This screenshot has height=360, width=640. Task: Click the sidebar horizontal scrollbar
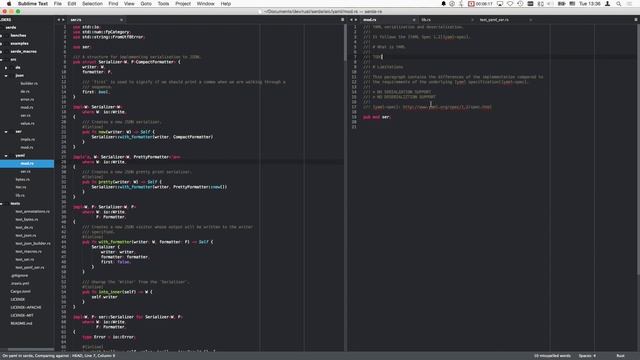[31, 349]
